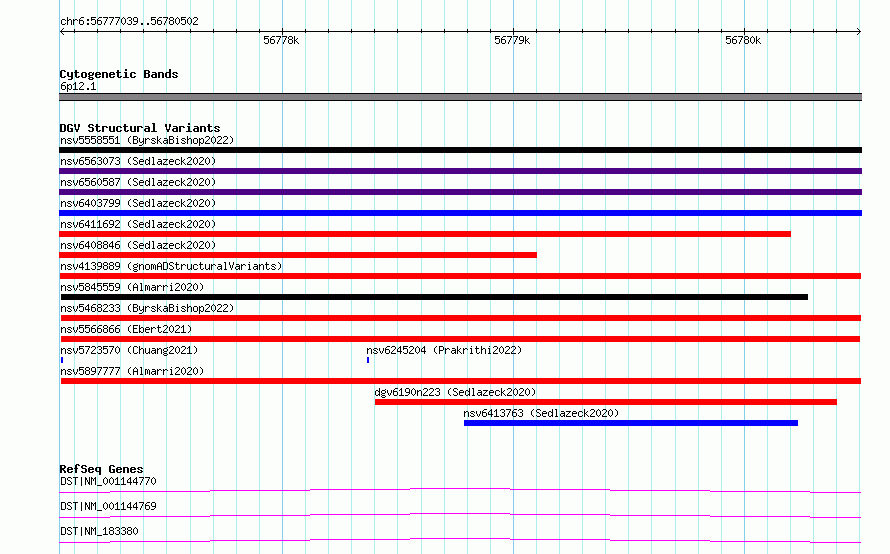Open nsv6411692 (Sedlazeck2020) label
Screen dimensions: 890x554
click(138, 224)
